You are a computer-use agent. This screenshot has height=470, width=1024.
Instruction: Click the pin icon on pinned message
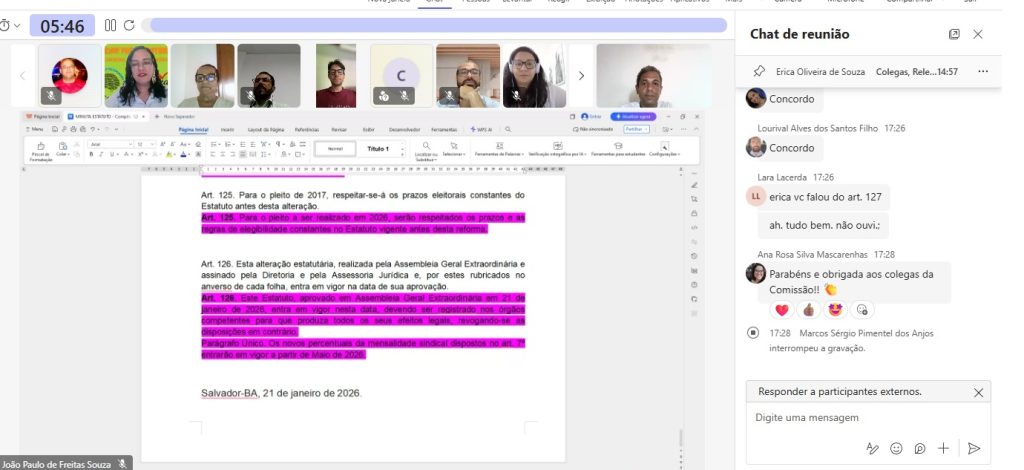pyautogui.click(x=759, y=72)
